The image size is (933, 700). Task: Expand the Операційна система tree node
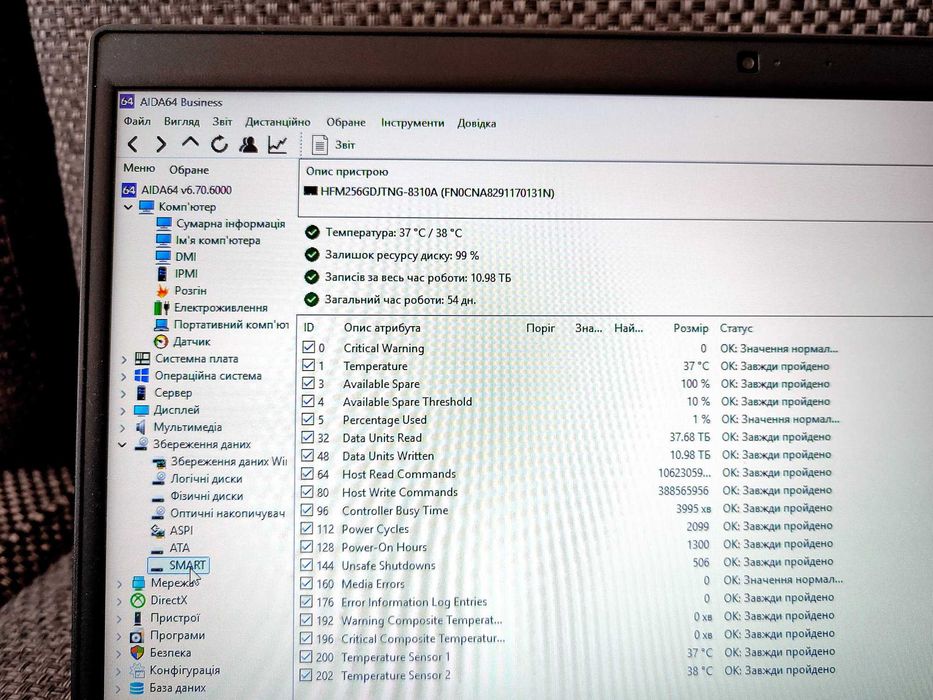pyautogui.click(x=124, y=377)
